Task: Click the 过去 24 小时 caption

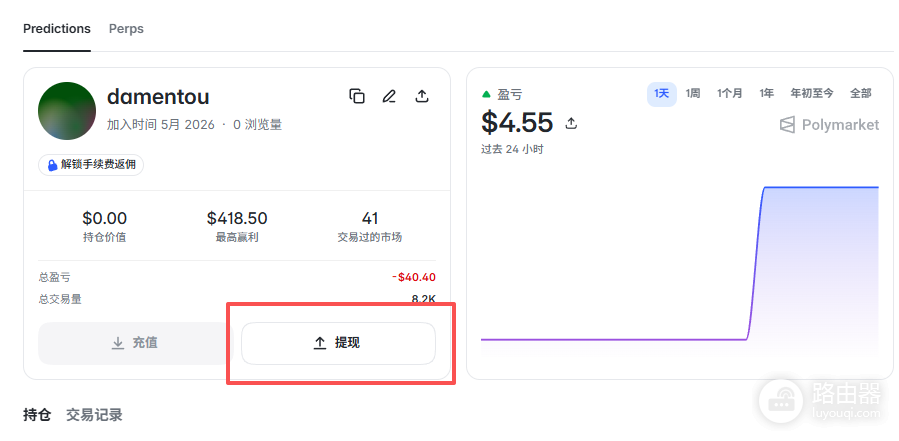Action: [x=513, y=149]
